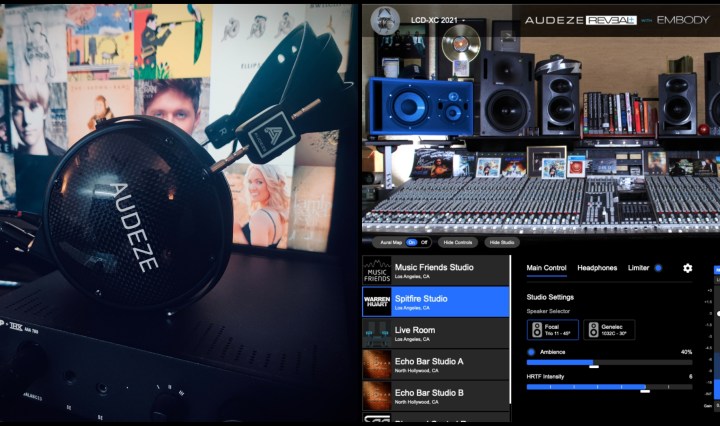Click the Hide Studio button

pos(503,242)
